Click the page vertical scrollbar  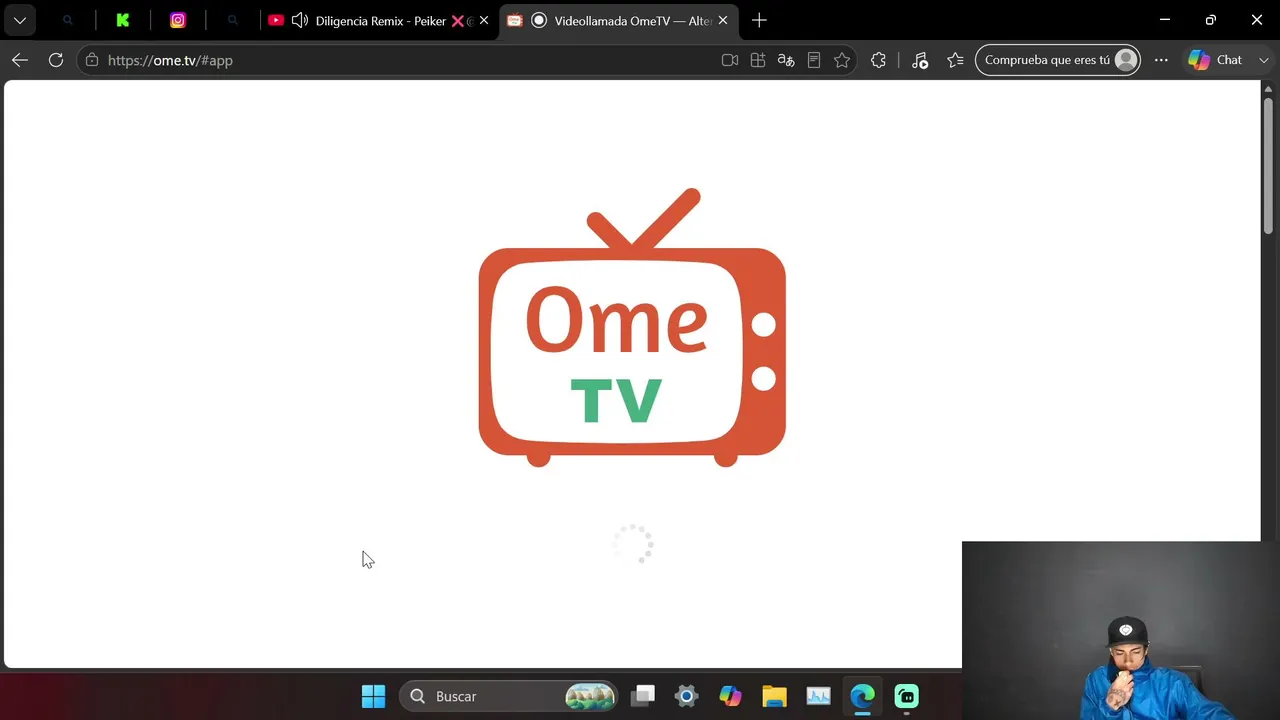[x=1268, y=165]
